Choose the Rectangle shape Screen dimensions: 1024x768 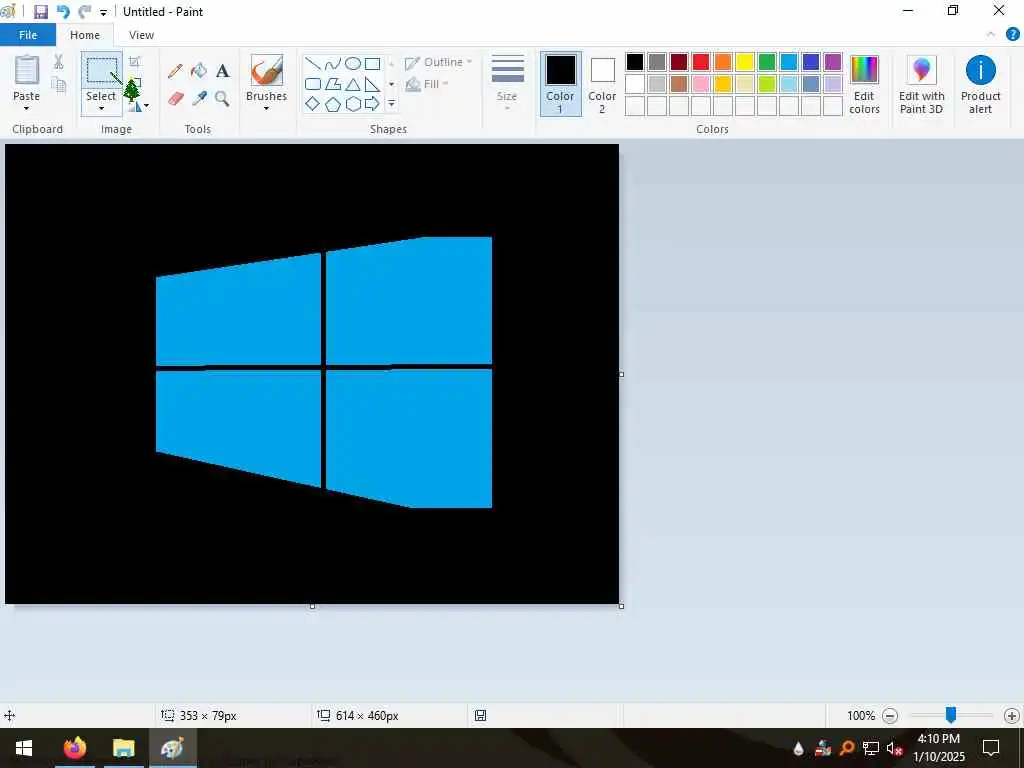[x=372, y=63]
